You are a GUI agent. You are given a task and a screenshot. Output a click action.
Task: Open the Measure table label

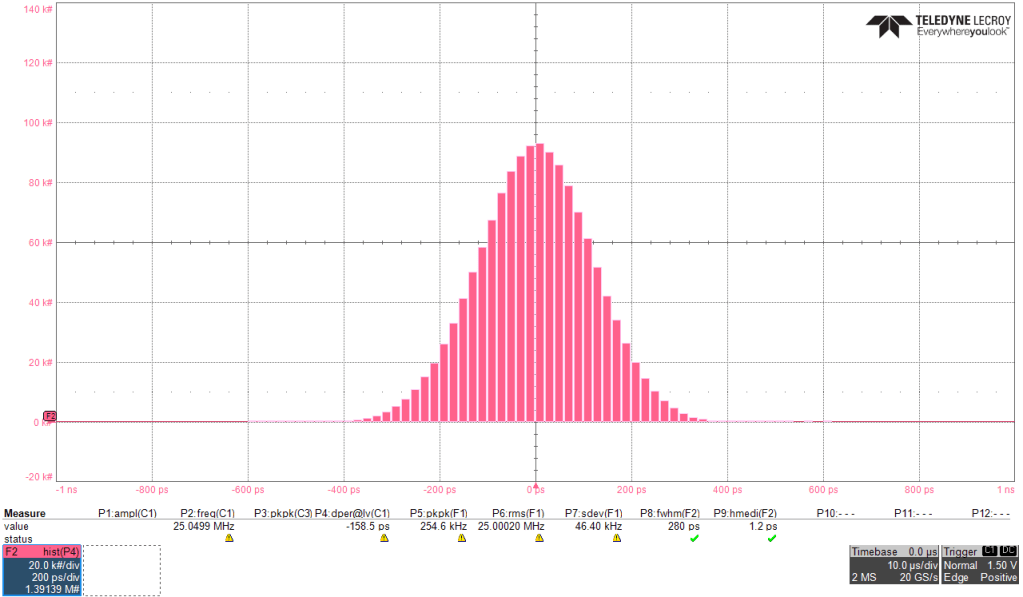(x=25, y=513)
